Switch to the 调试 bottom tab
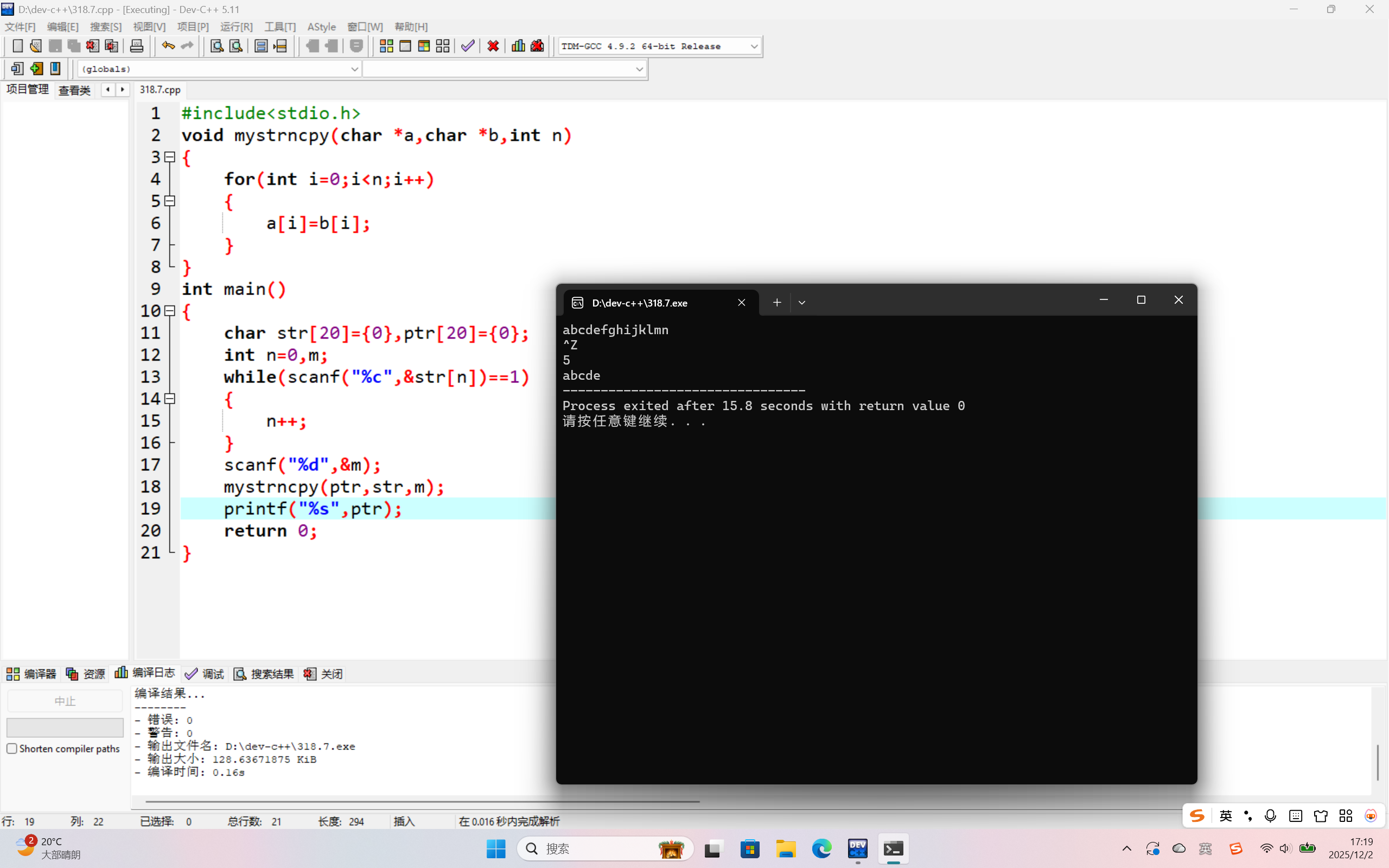Image resolution: width=1389 pixels, height=868 pixels. click(x=205, y=673)
